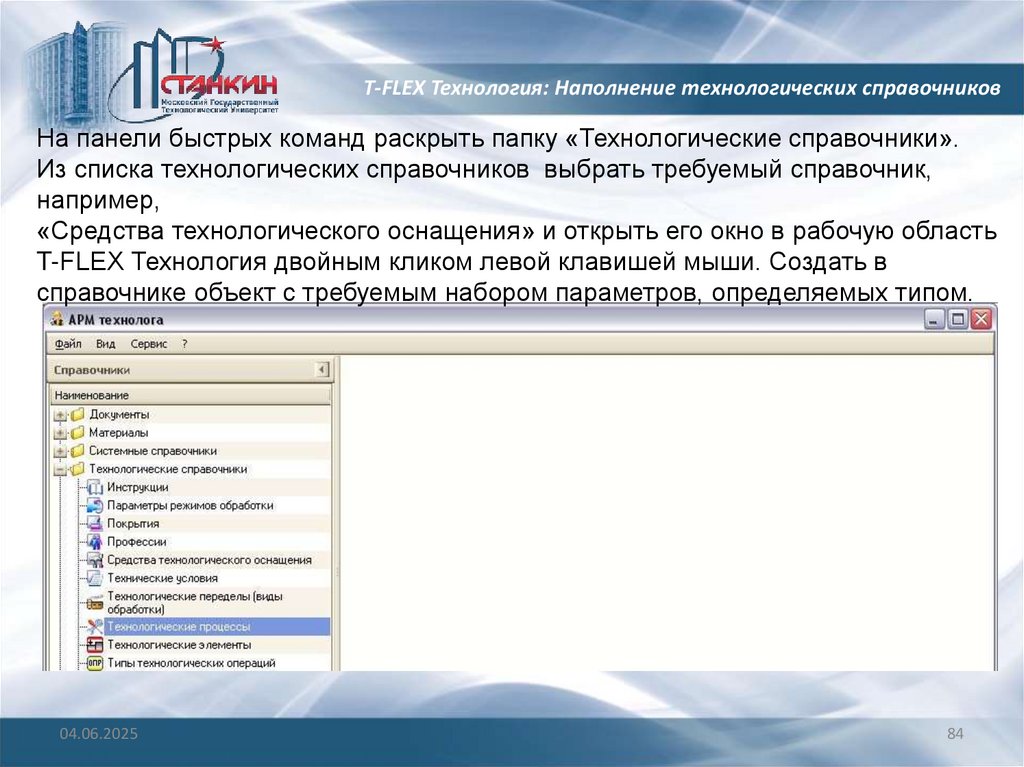Select the Профессии reference

tap(136, 542)
